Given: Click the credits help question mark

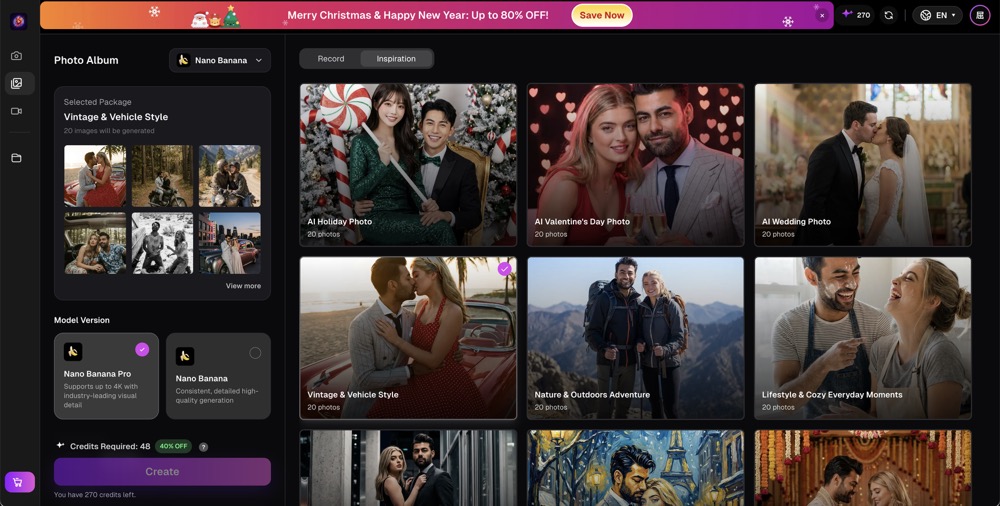Looking at the screenshot, I should point(203,447).
